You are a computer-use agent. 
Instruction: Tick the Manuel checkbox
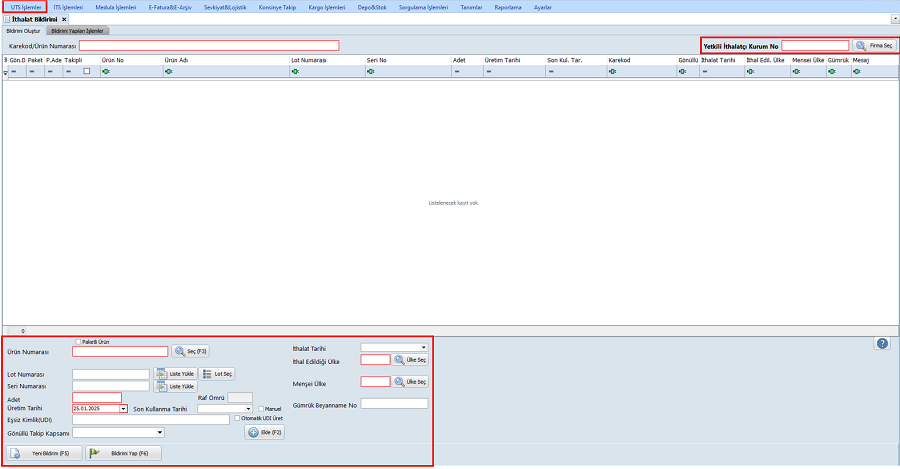[260, 408]
